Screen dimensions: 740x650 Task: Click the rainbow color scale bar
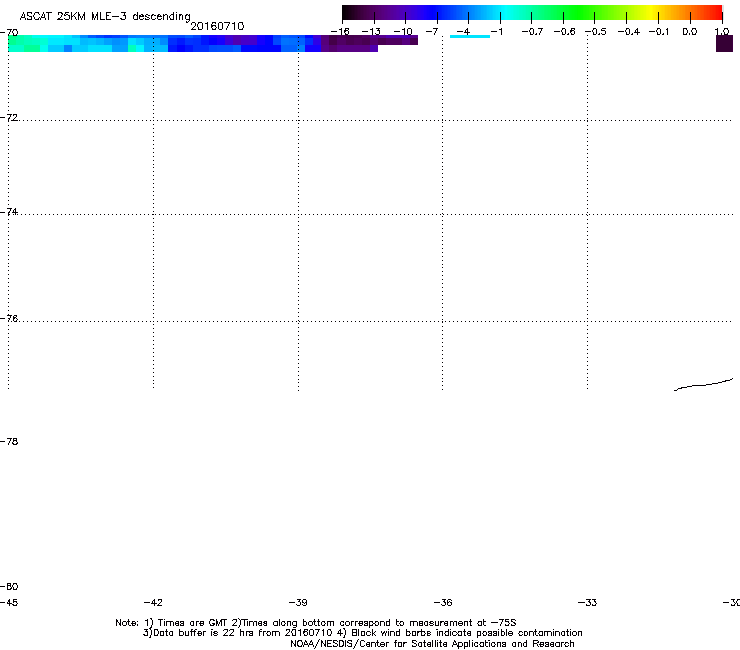[x=532, y=12]
